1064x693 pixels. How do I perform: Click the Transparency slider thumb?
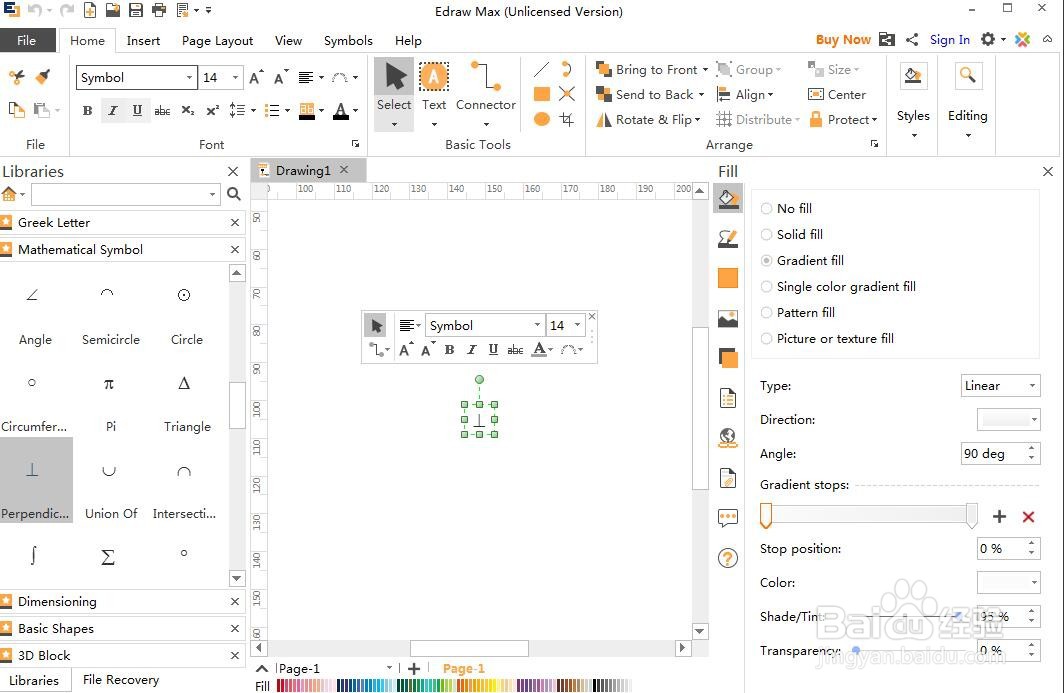point(856,650)
